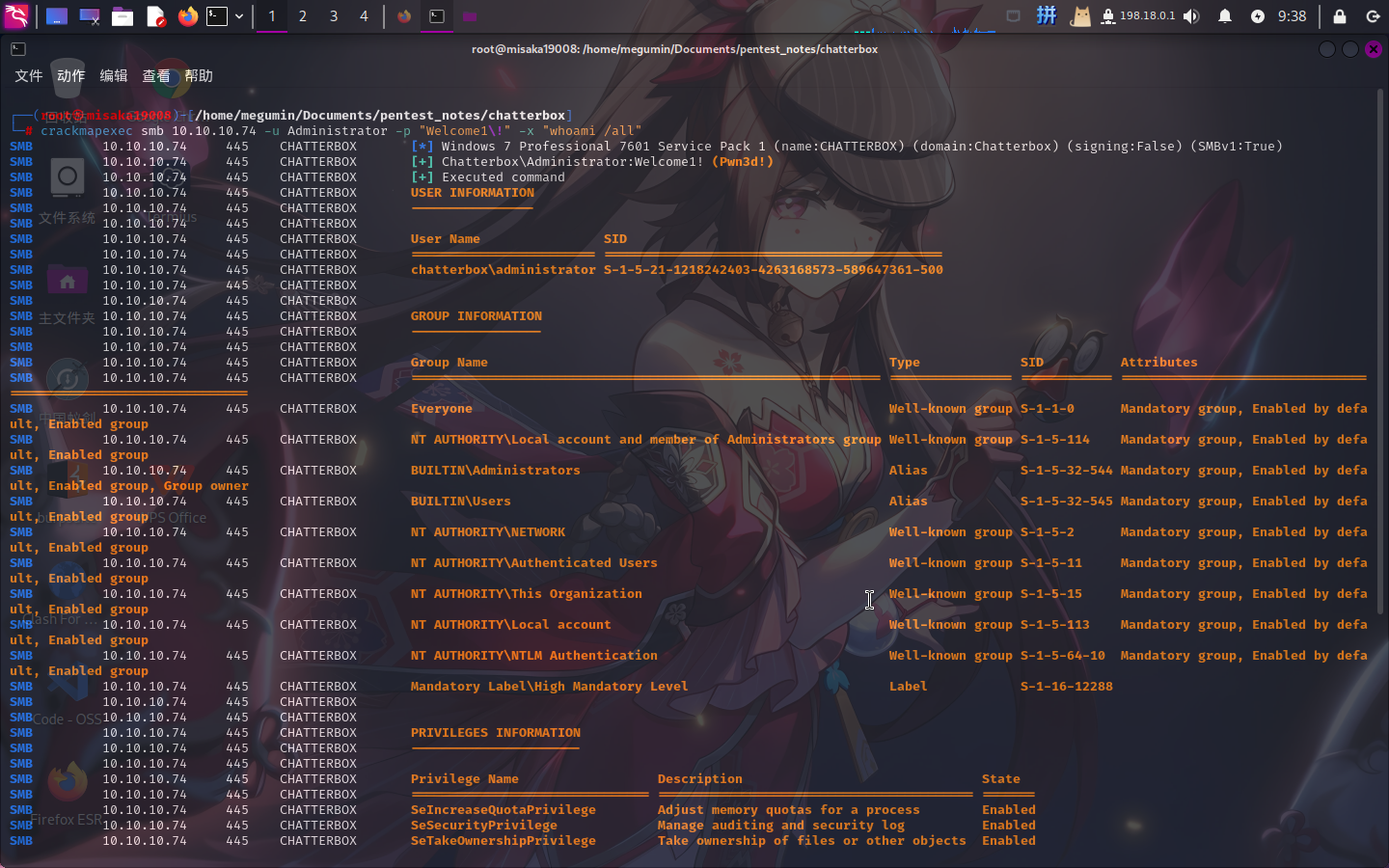This screenshot has width=1389, height=868.
Task: Launch the text editor from panel
Action: click(x=155, y=16)
